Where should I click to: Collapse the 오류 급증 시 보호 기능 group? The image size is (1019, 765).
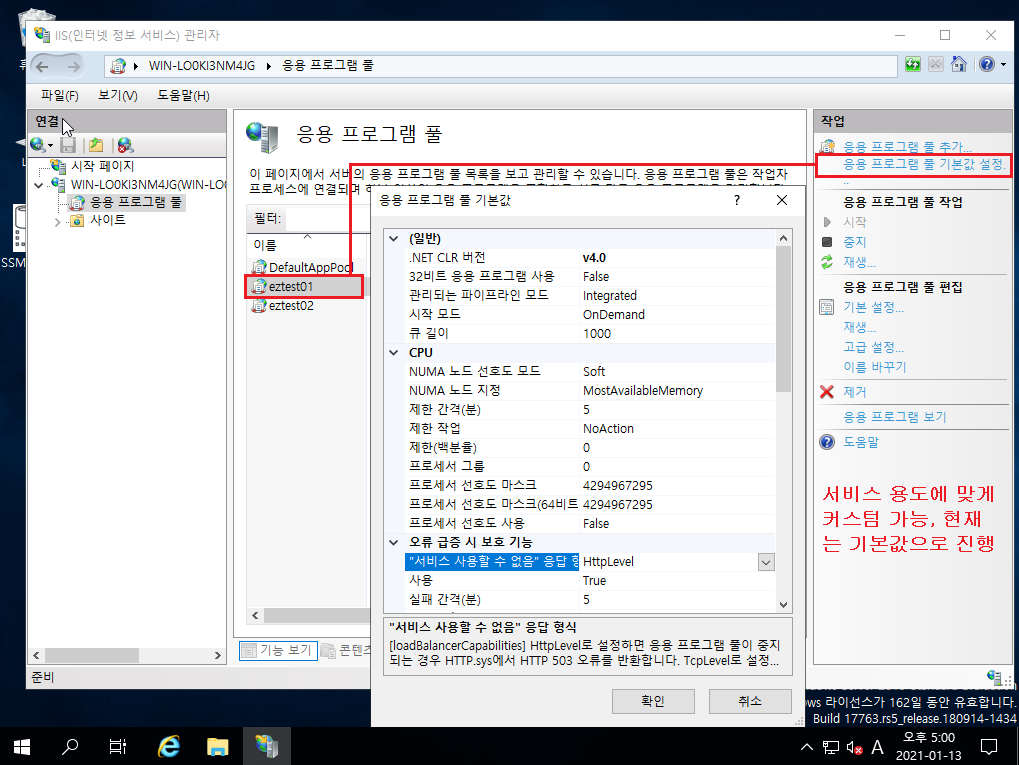pos(394,542)
